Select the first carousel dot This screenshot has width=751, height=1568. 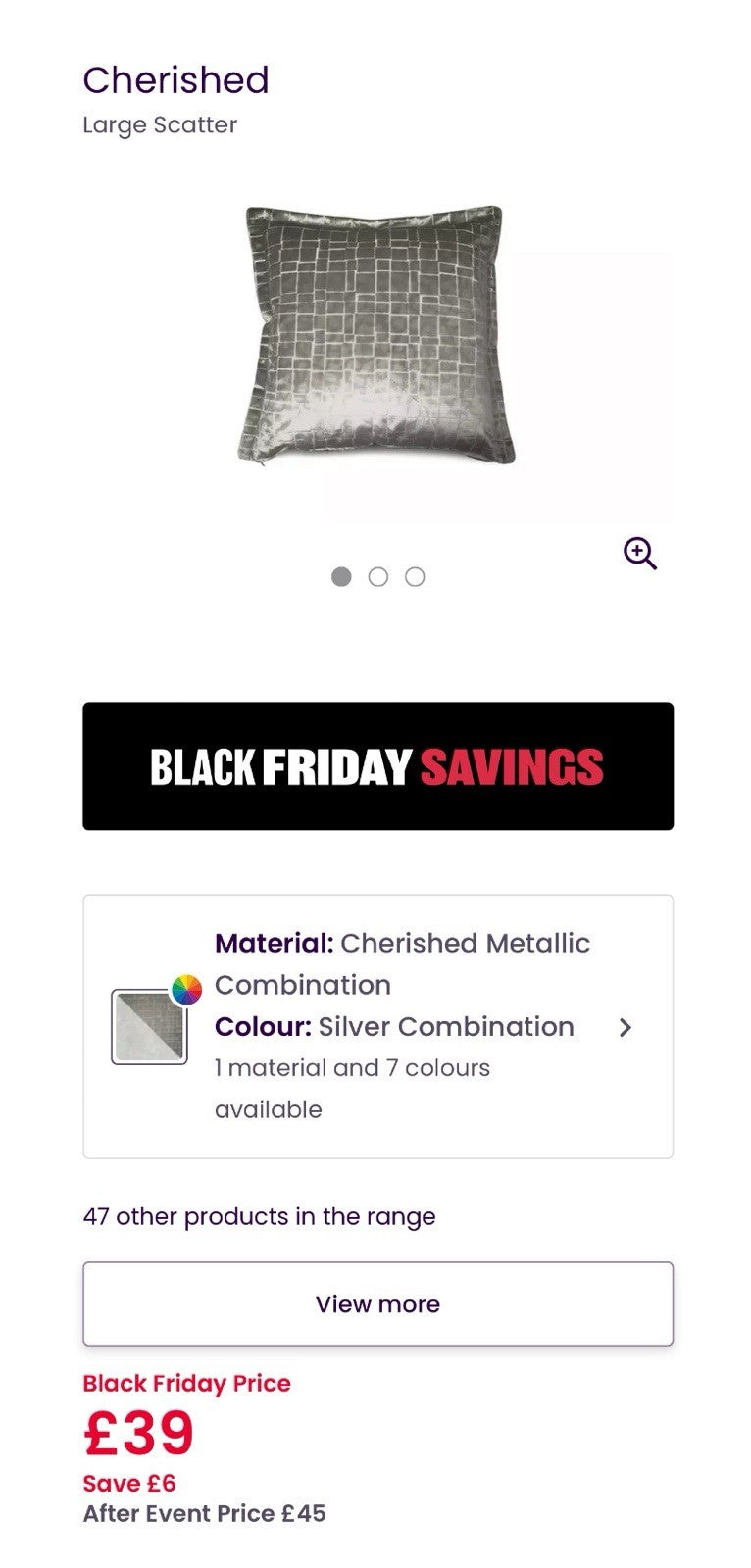(x=341, y=577)
